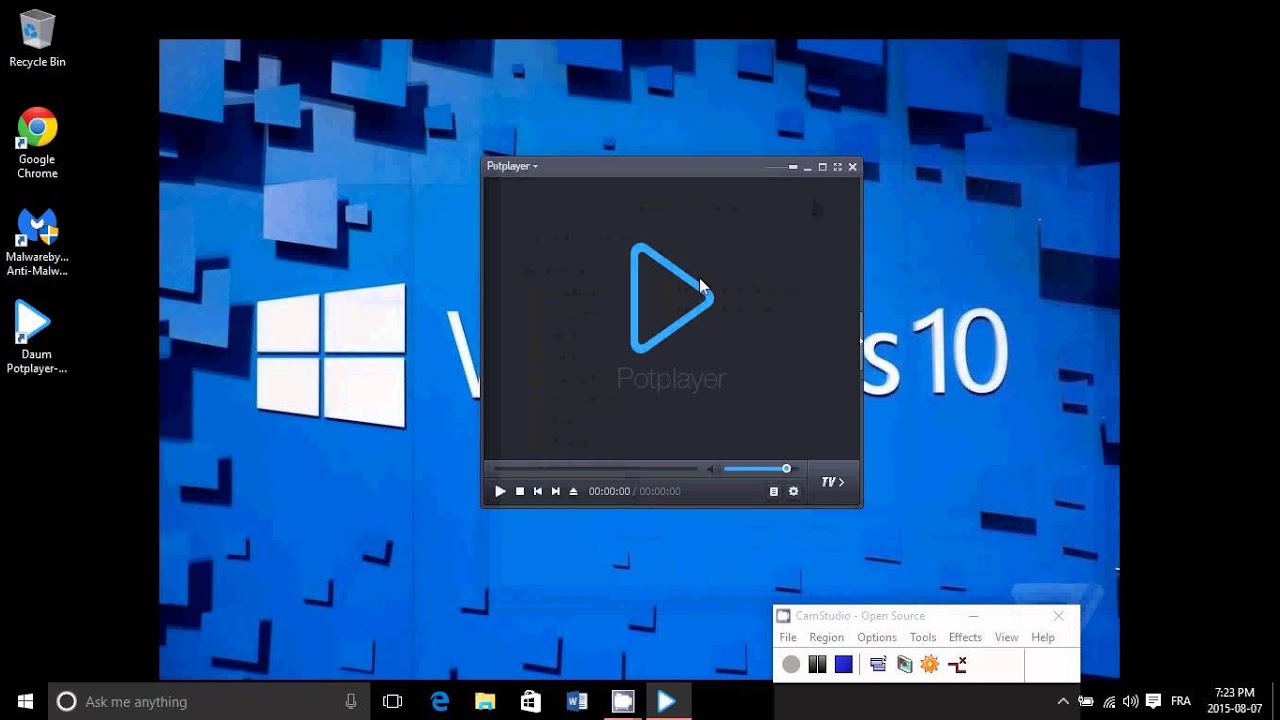Screen dimensions: 1280x720
Task: Switch to CamStudio taskbar button
Action: (x=623, y=701)
